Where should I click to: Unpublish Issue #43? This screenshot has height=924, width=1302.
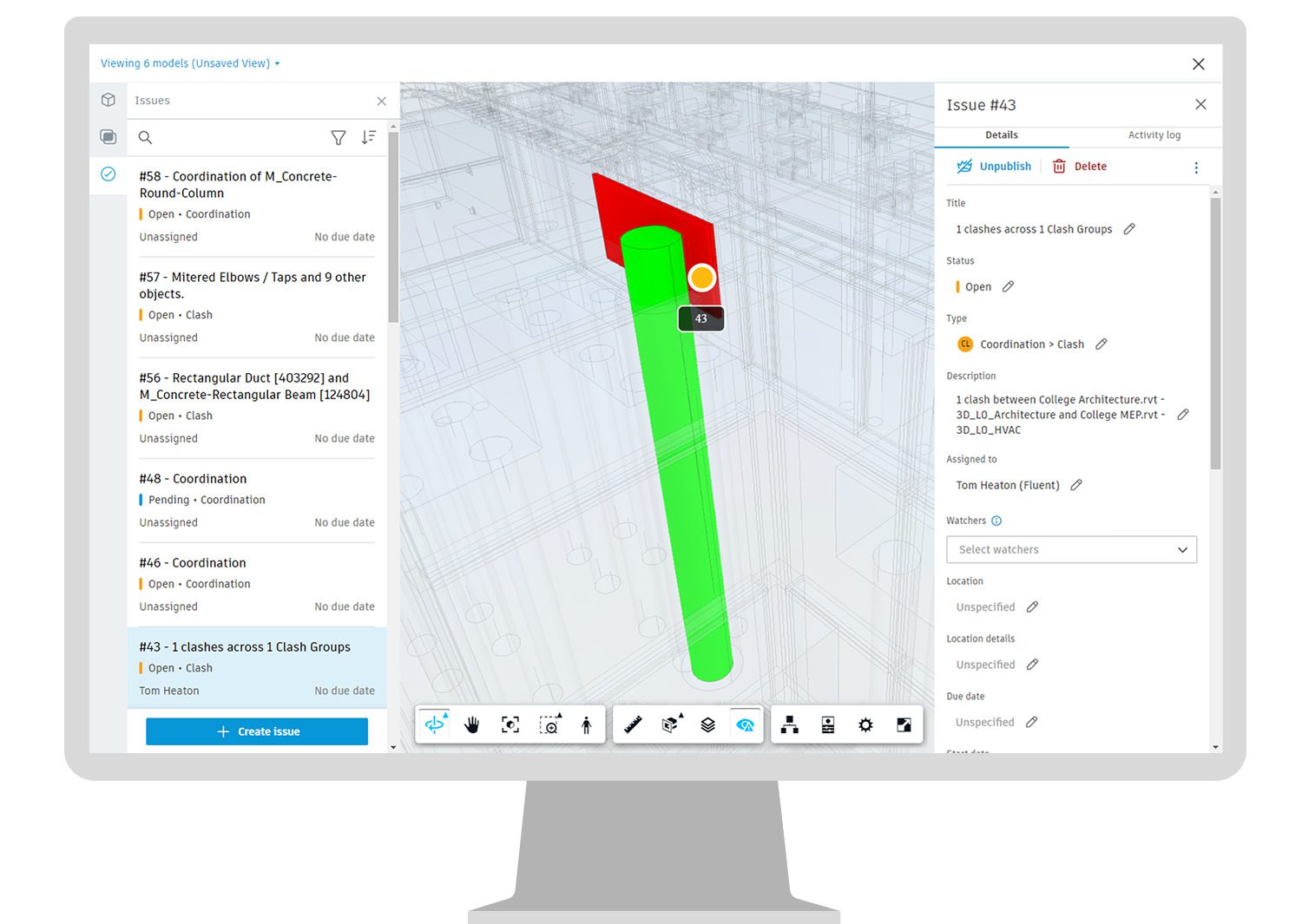pos(994,166)
